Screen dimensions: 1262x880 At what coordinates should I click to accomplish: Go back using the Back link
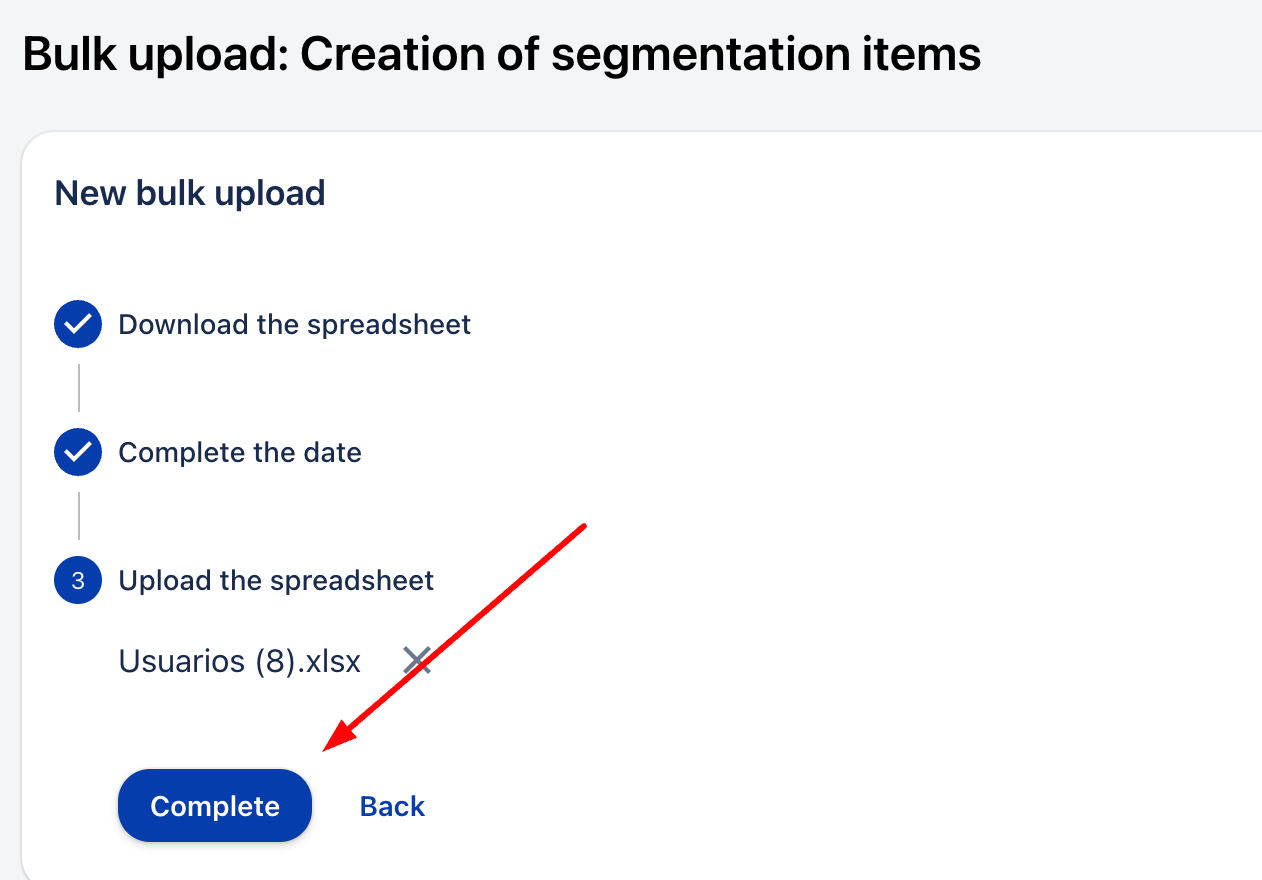point(392,807)
